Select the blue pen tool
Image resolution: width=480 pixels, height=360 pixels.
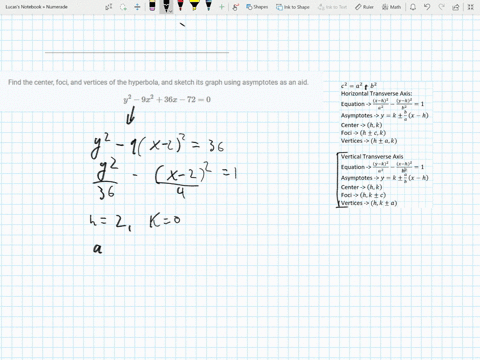point(209,6)
